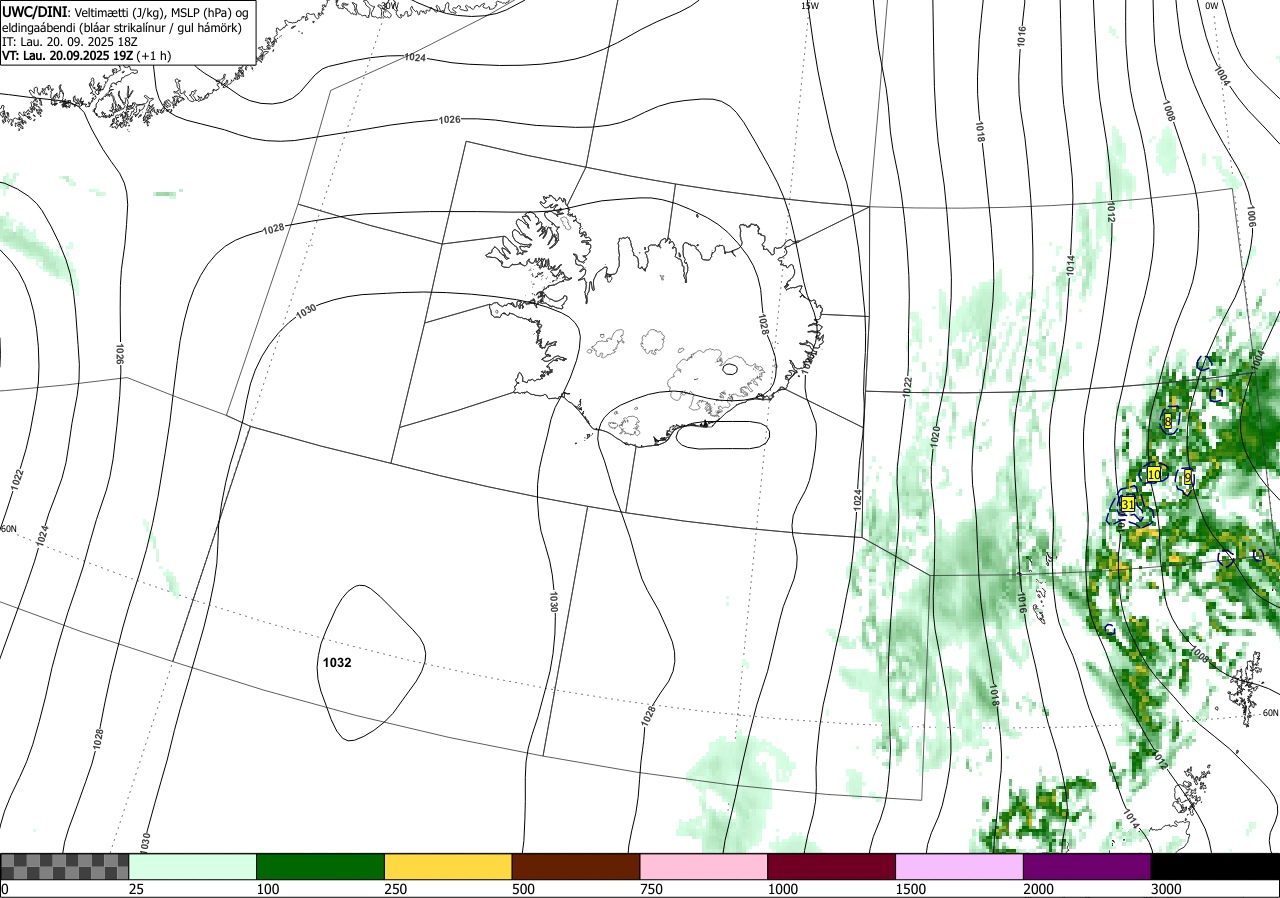Screen dimensions: 1280x898
Task: Click the 0W longitude label
Action: click(1212, 6)
